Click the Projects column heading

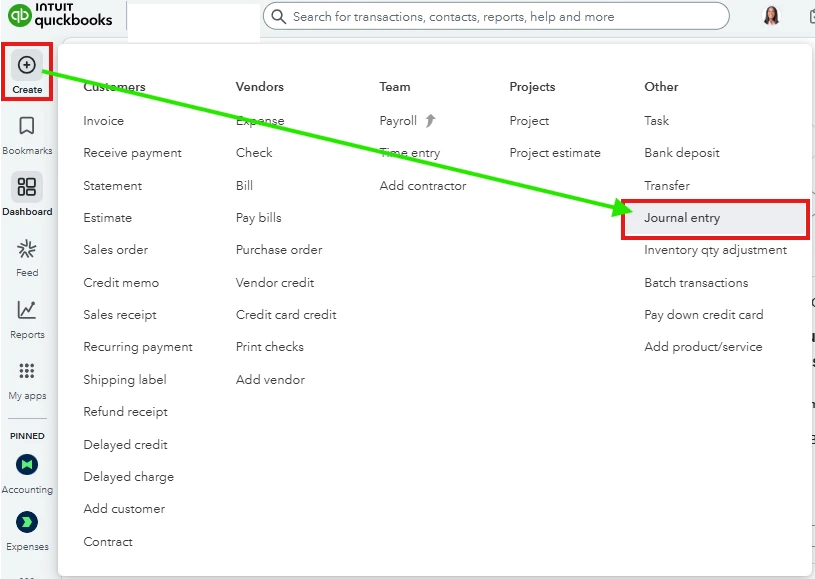pos(532,87)
